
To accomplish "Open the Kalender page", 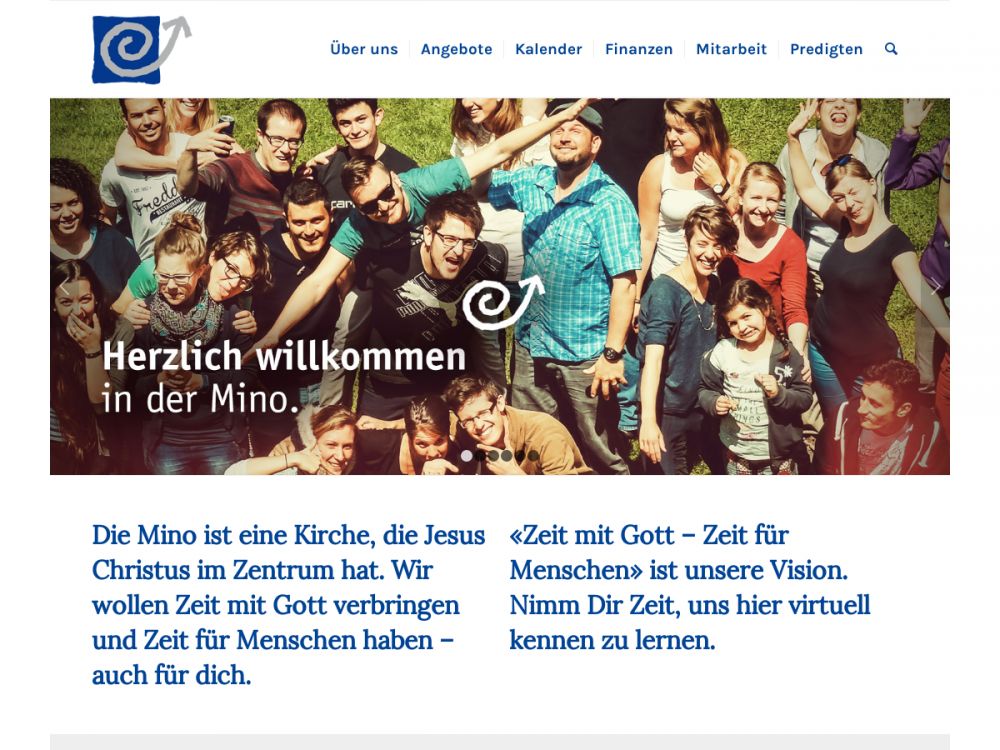I will [x=548, y=49].
